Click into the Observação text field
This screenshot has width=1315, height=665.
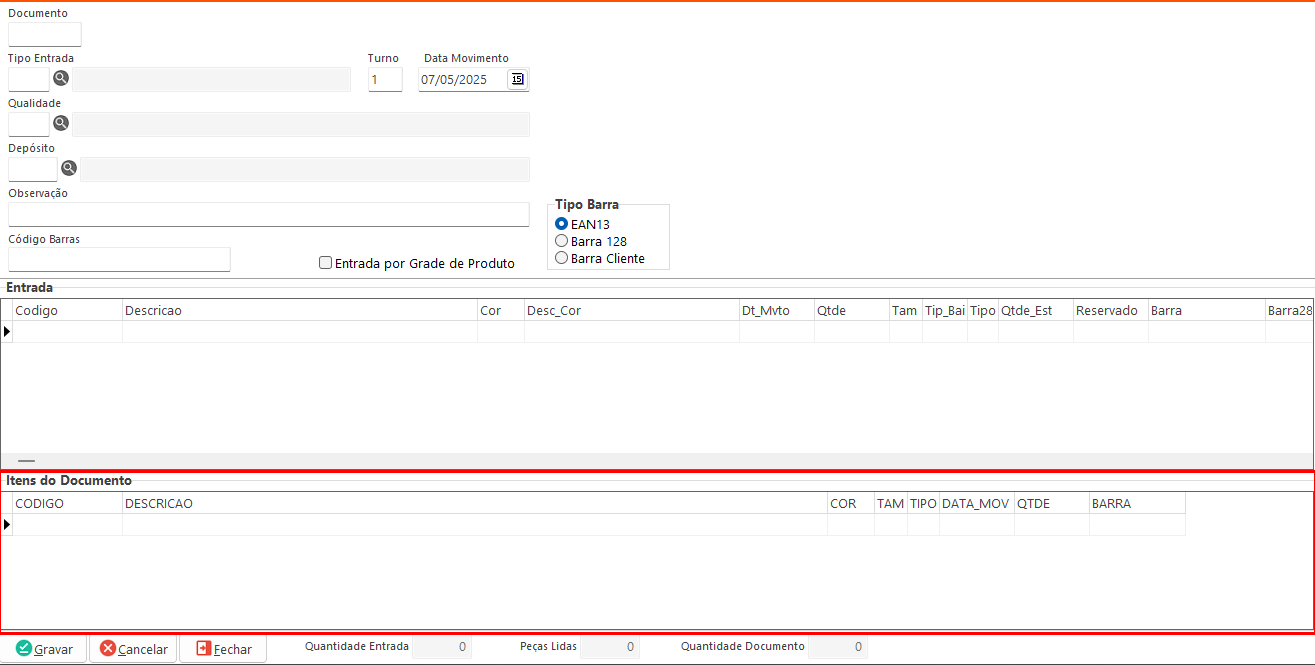pos(268,215)
